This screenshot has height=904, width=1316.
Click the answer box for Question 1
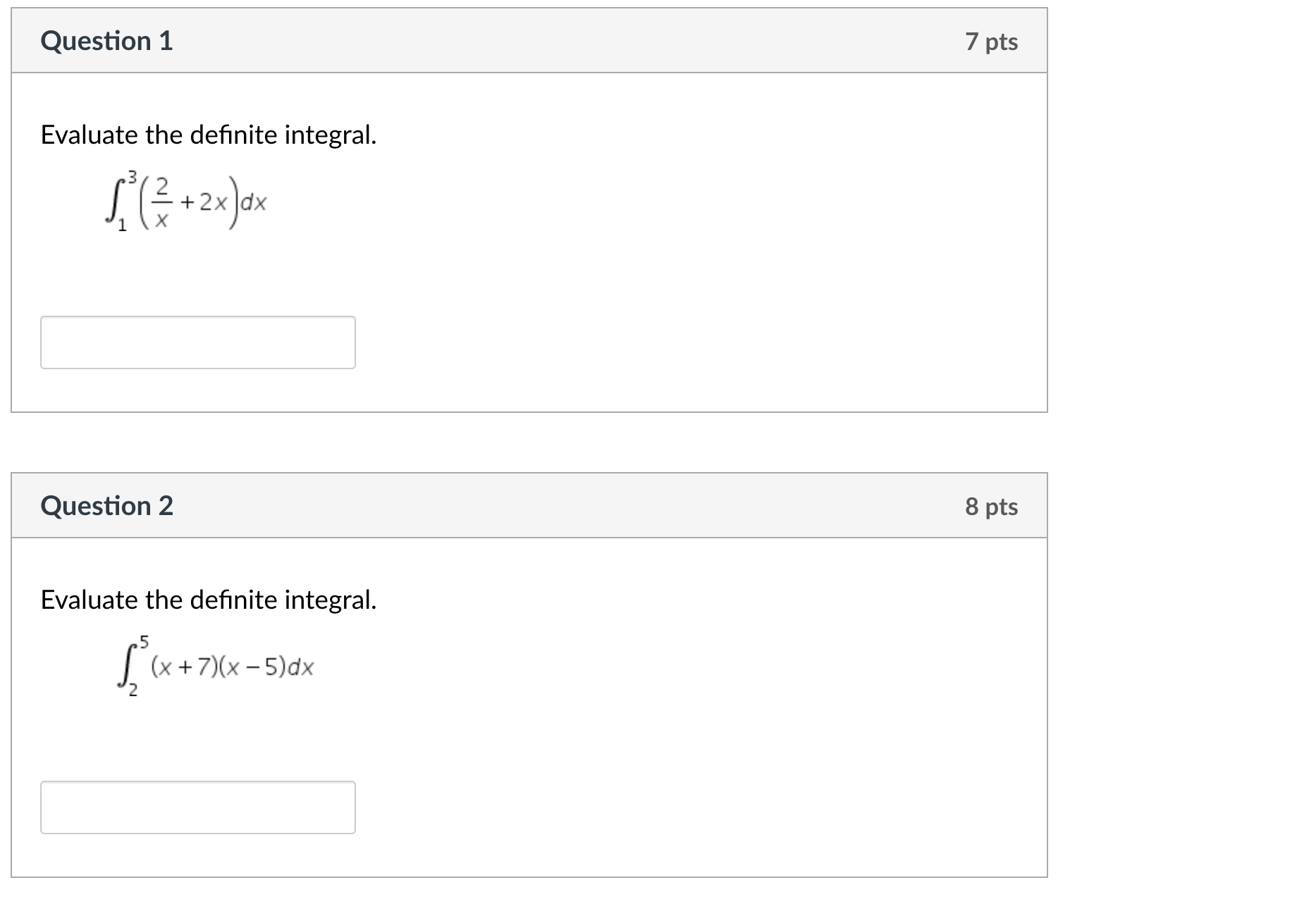coord(198,342)
